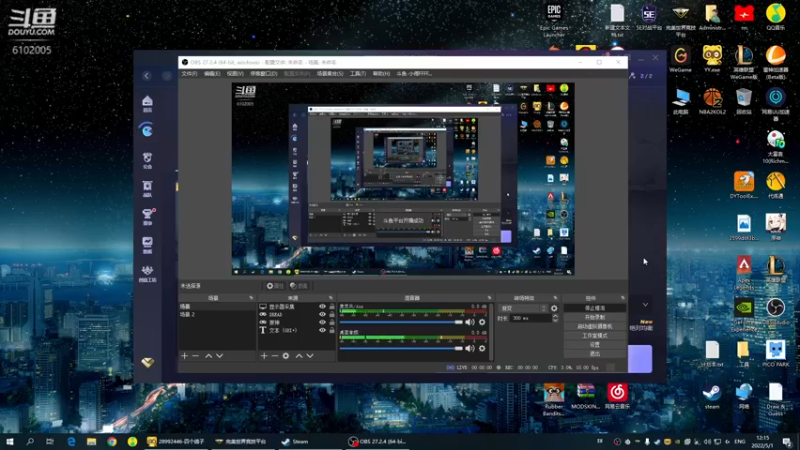Image resolution: width=800 pixels, height=450 pixels.
Task: Open 麦克风/Aux audio settings gear
Action: (x=482, y=322)
